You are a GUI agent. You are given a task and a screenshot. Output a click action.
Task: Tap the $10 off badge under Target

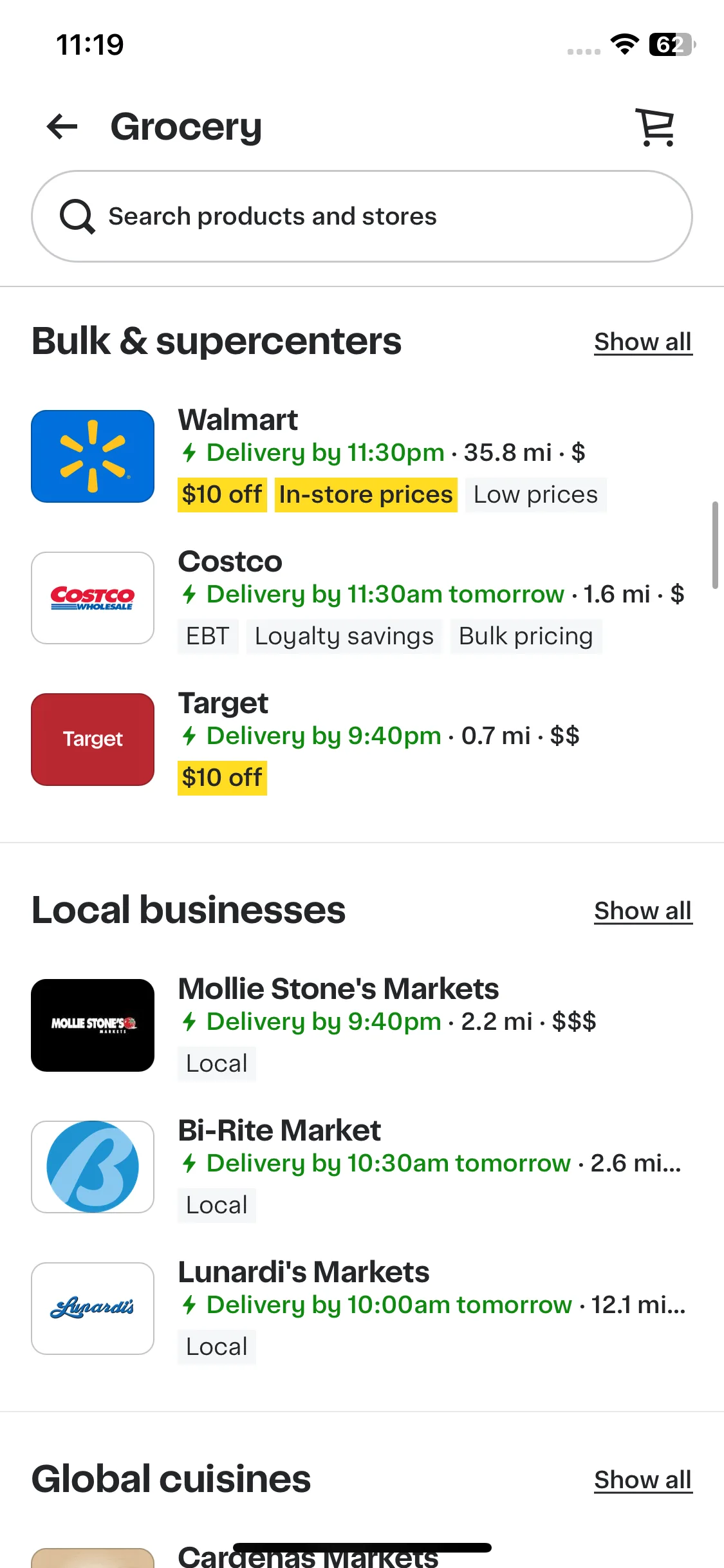click(222, 778)
